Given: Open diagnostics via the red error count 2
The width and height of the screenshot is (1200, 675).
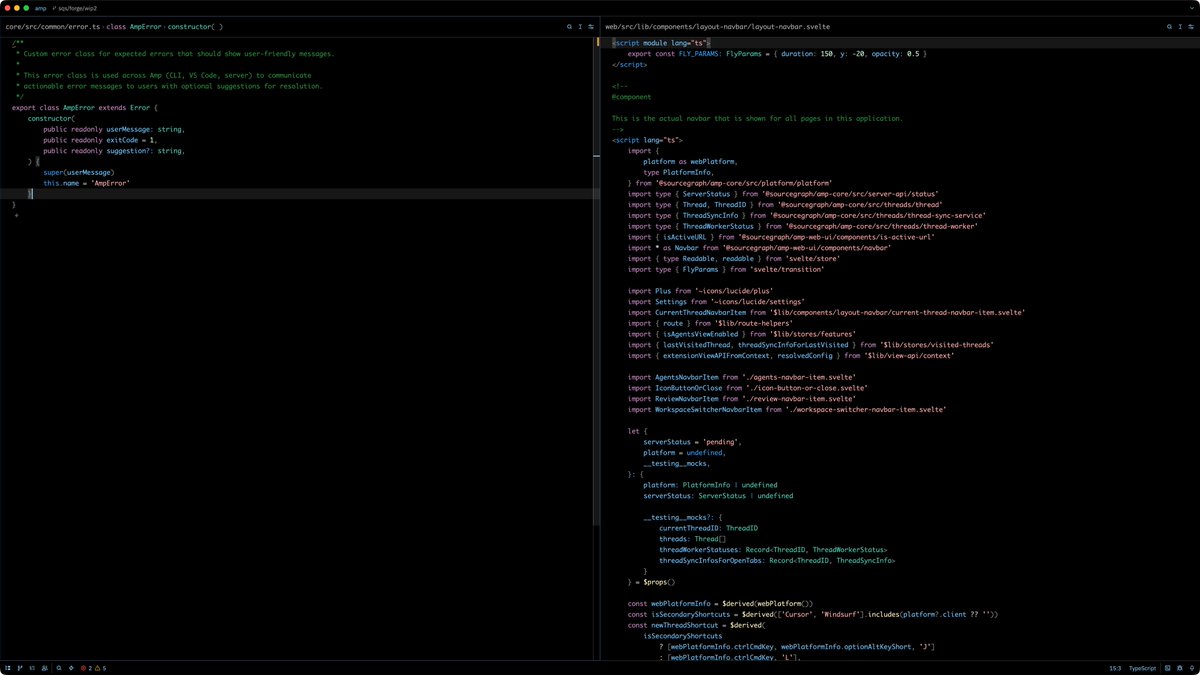Looking at the screenshot, I should [87, 668].
